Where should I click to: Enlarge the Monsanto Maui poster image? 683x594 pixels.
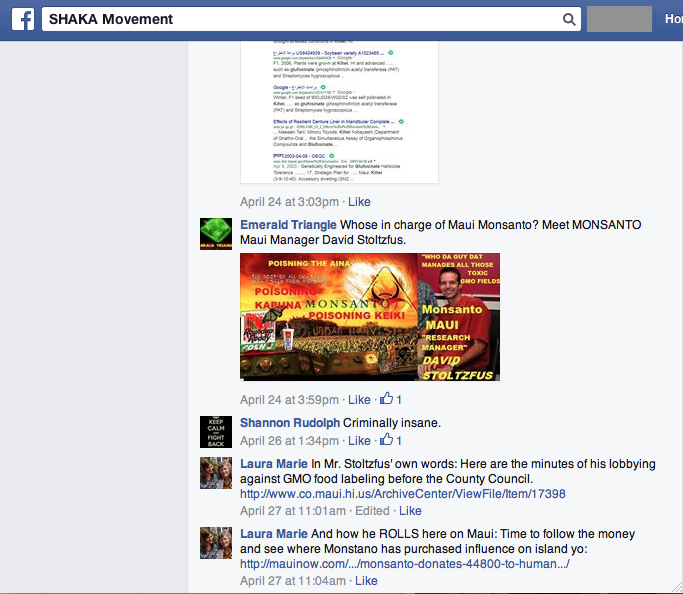tap(370, 316)
